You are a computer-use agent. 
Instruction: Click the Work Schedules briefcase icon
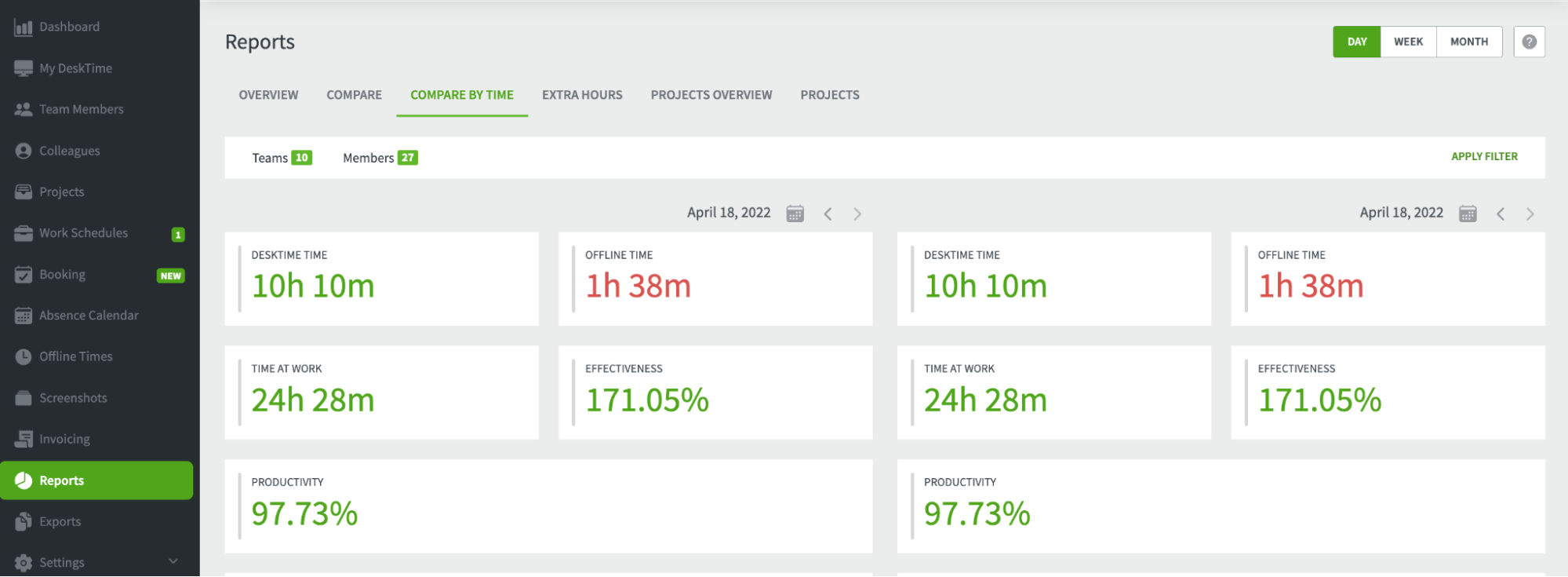point(24,233)
